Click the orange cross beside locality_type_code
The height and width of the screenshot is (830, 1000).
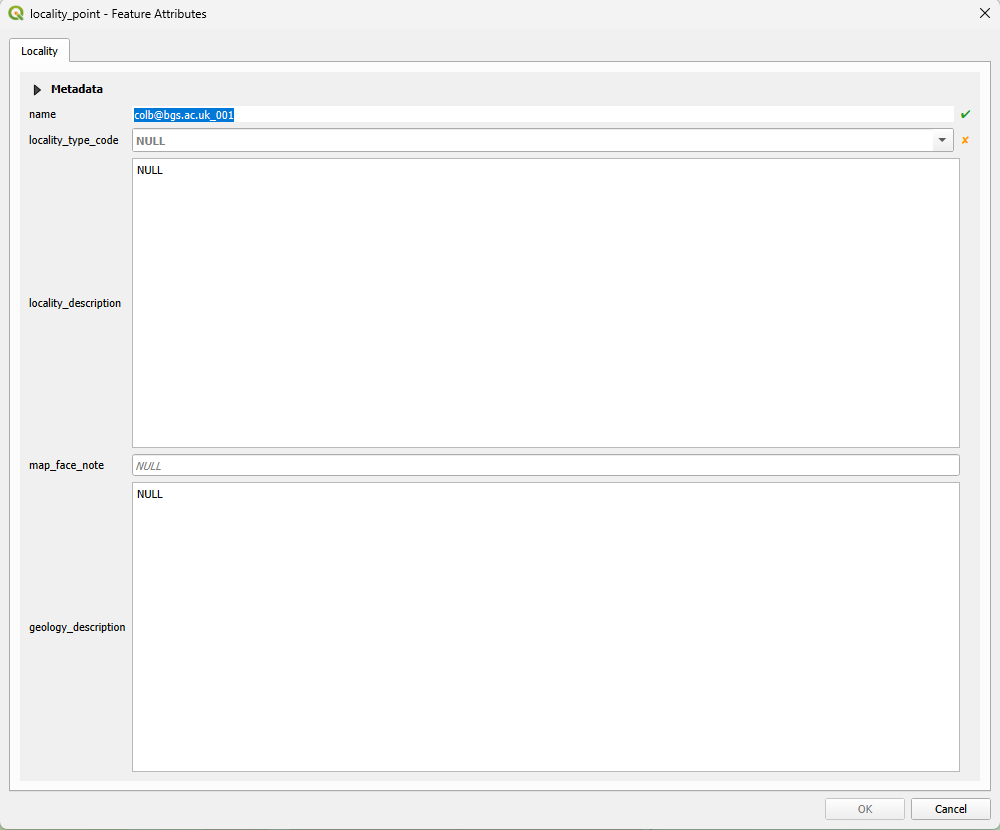pyautogui.click(x=965, y=140)
